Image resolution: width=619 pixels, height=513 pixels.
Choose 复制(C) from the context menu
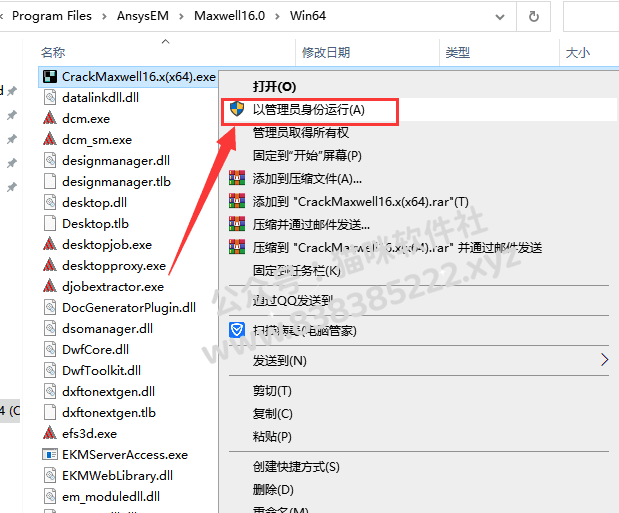[x=273, y=413]
